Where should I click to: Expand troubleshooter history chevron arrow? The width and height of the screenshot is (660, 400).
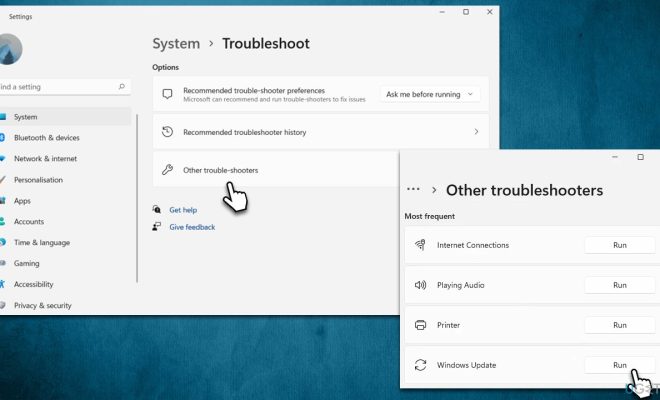tap(476, 132)
